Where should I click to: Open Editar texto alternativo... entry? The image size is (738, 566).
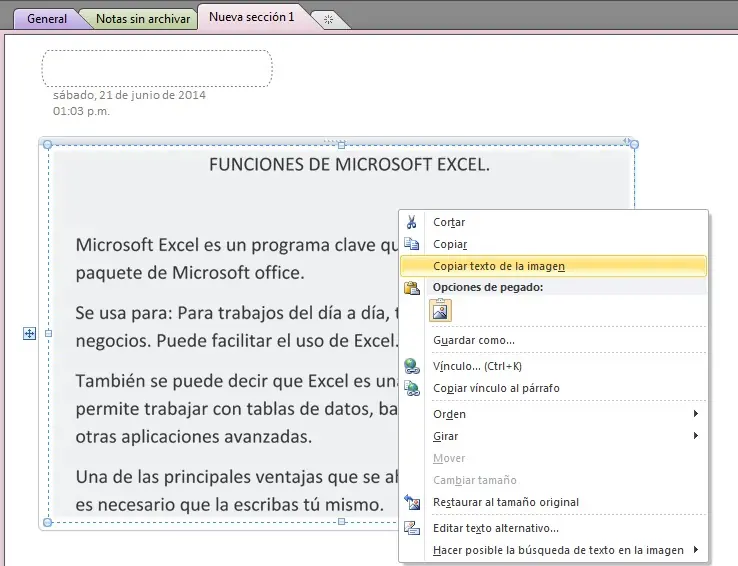tap(553, 528)
